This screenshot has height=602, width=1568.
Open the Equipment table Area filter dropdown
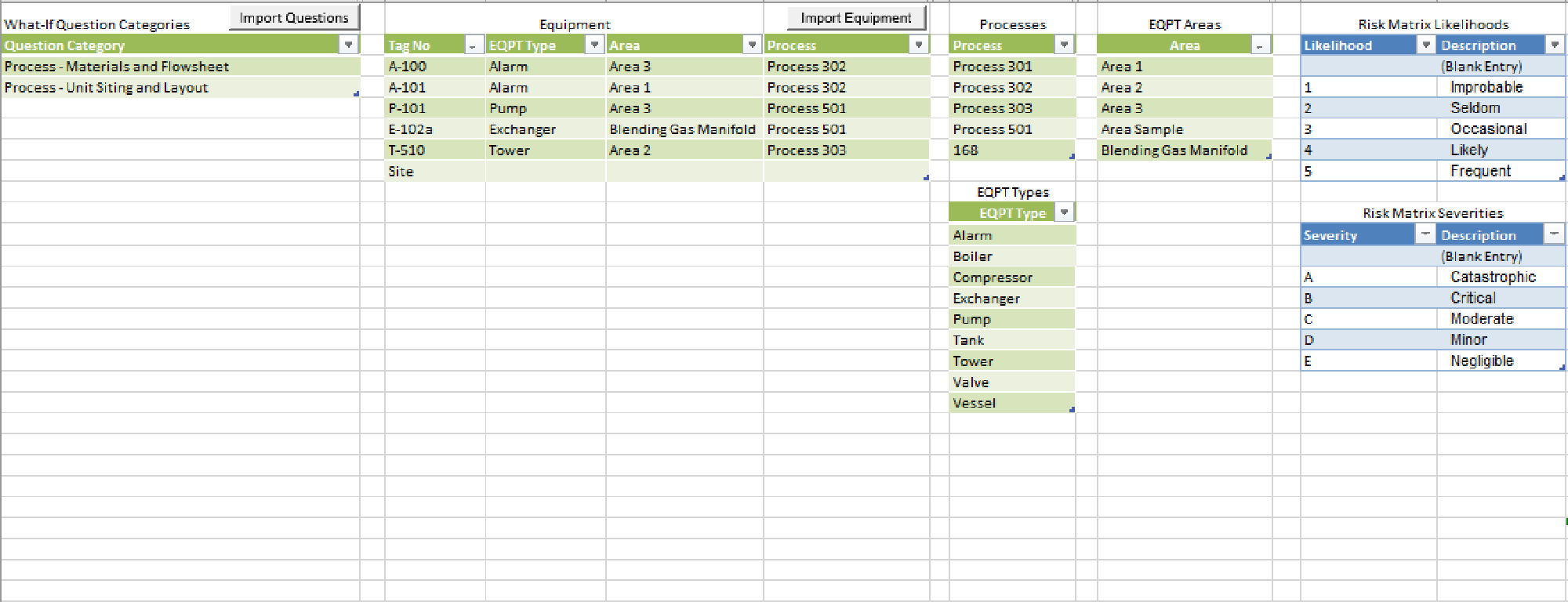click(752, 45)
